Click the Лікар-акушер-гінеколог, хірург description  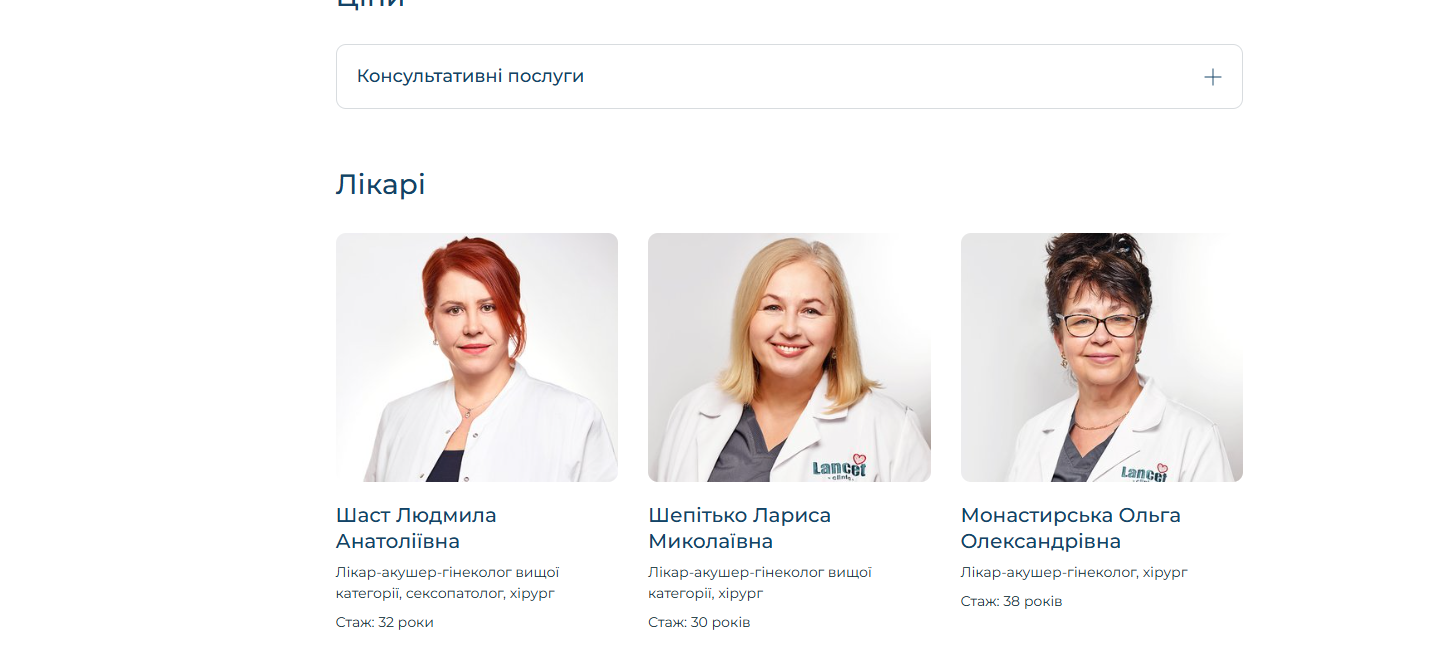(1074, 573)
